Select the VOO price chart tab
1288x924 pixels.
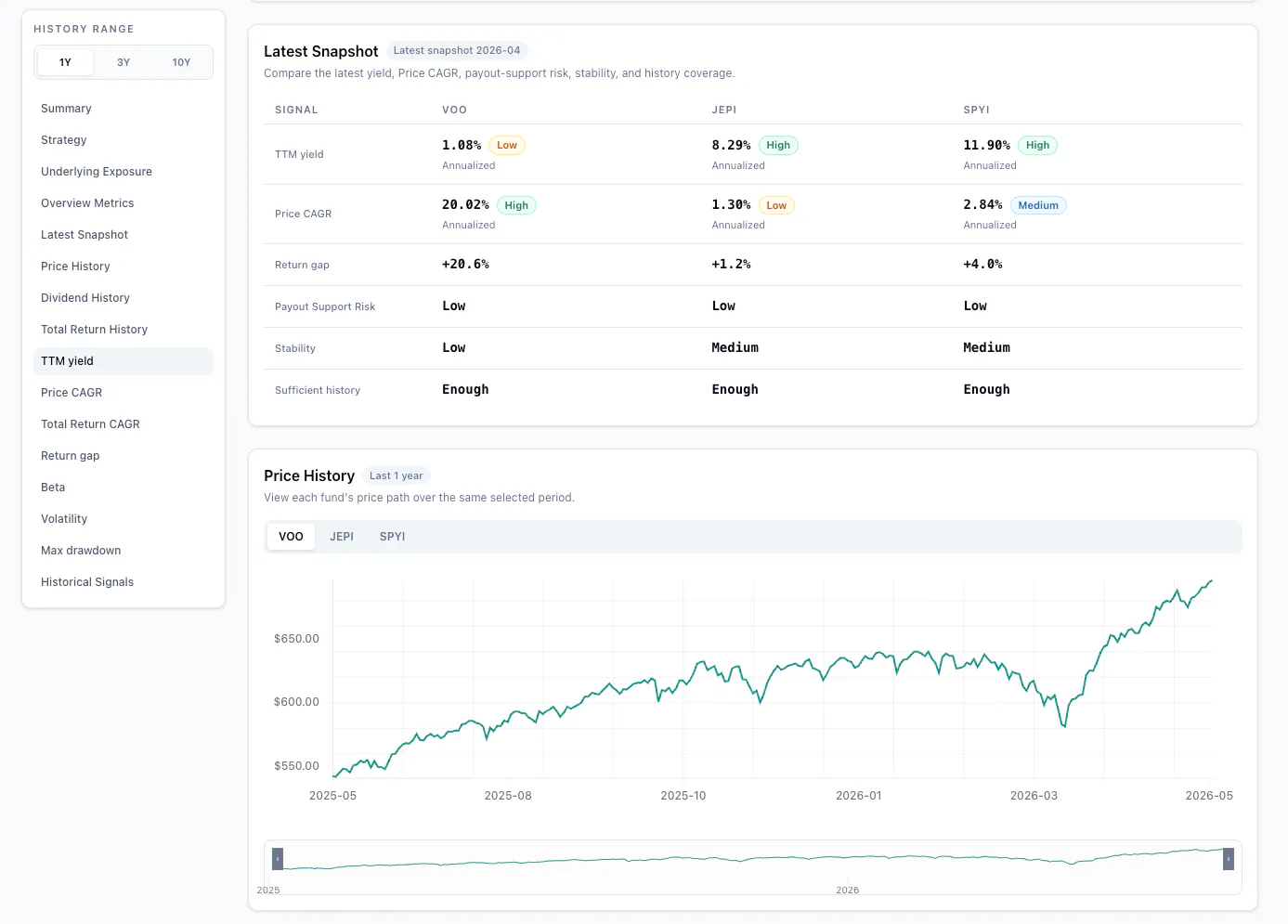[x=291, y=537]
